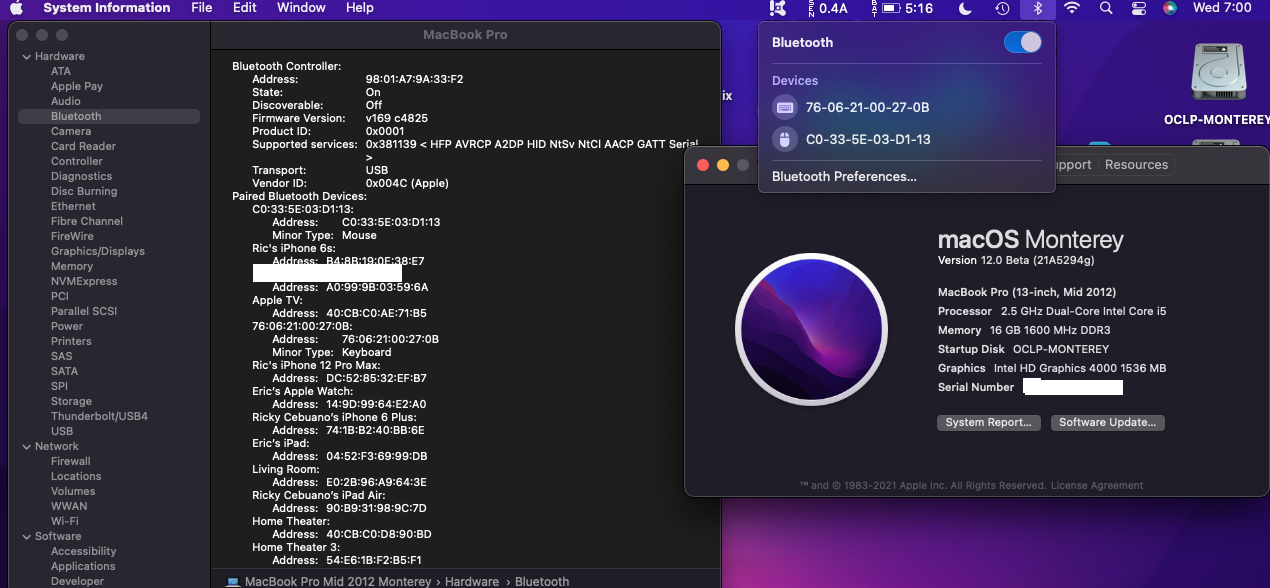Image resolution: width=1270 pixels, height=588 pixels.
Task: Click Bluetooth in the path bar
Action: coord(543,581)
